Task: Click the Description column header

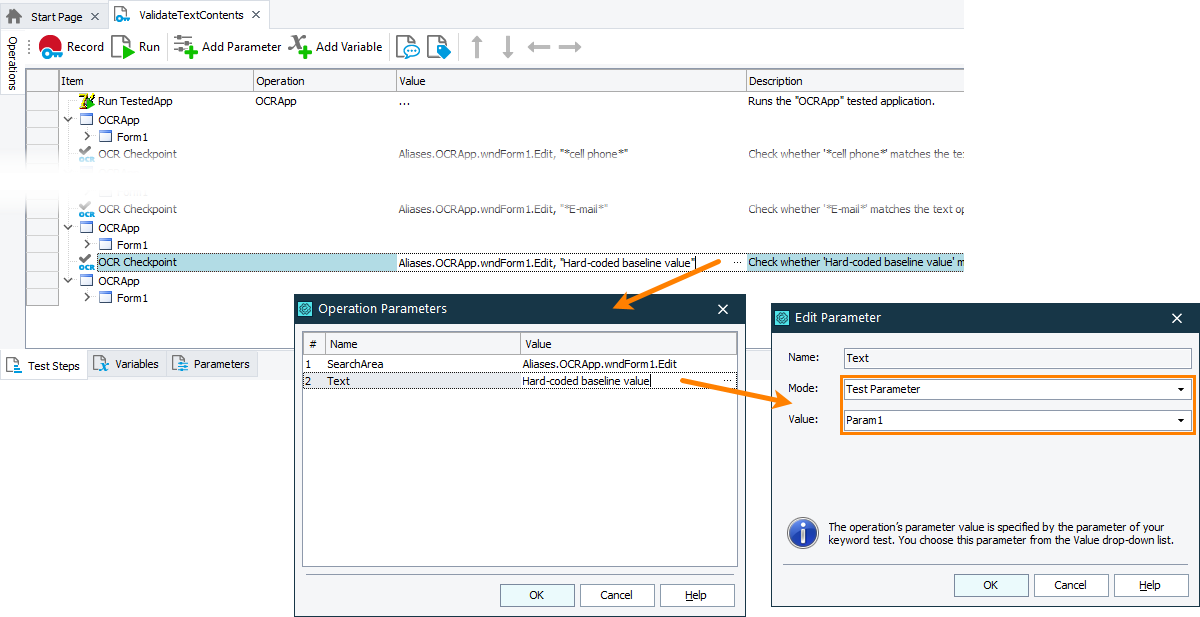Action: click(855, 81)
